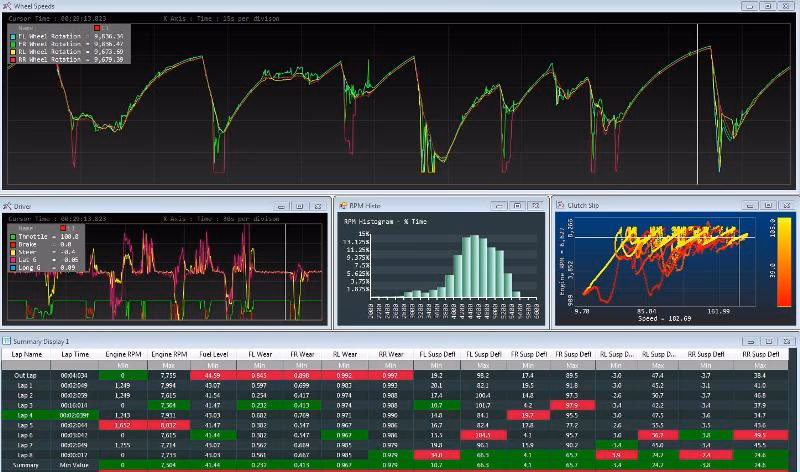
Task: Click the Lap Name column header
Action: click(x=28, y=354)
